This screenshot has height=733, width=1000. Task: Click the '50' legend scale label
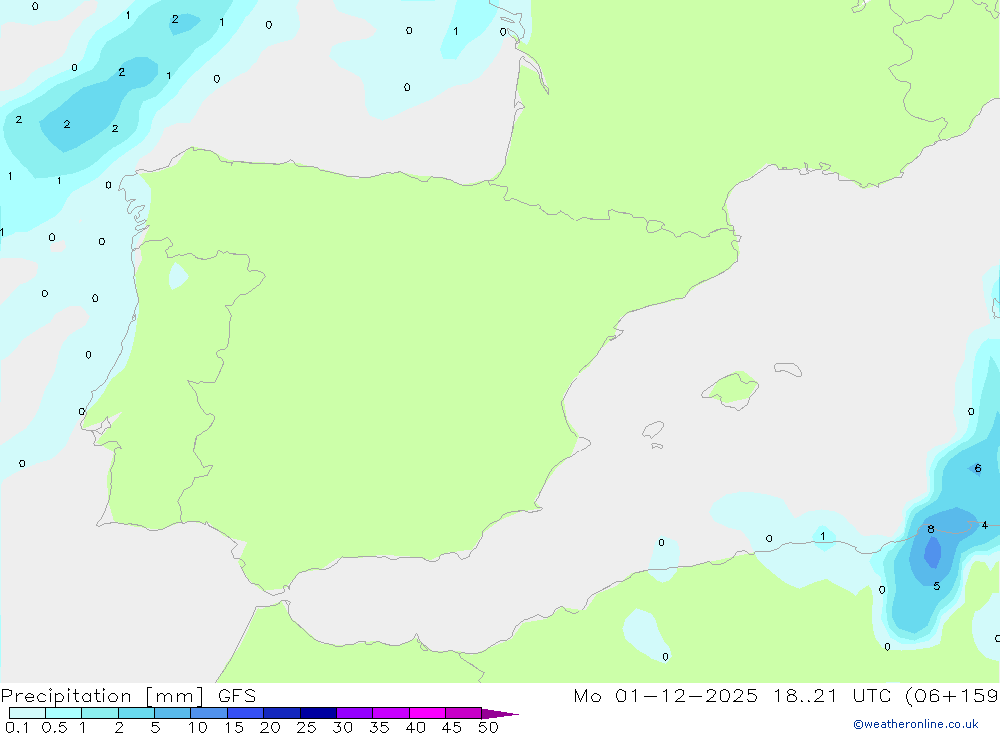point(488,727)
